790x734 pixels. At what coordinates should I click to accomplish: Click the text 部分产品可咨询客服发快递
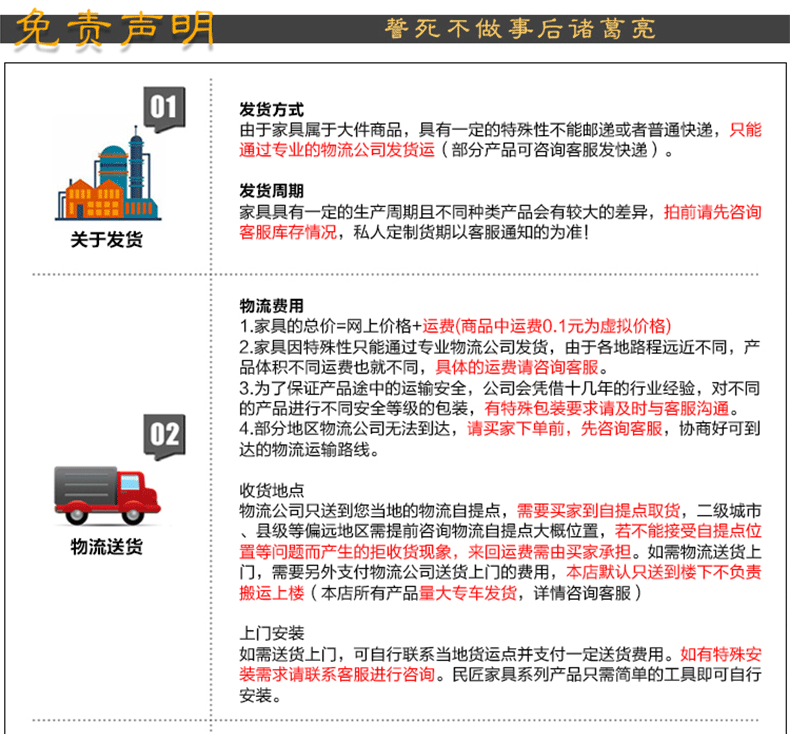pyautogui.click(x=550, y=150)
